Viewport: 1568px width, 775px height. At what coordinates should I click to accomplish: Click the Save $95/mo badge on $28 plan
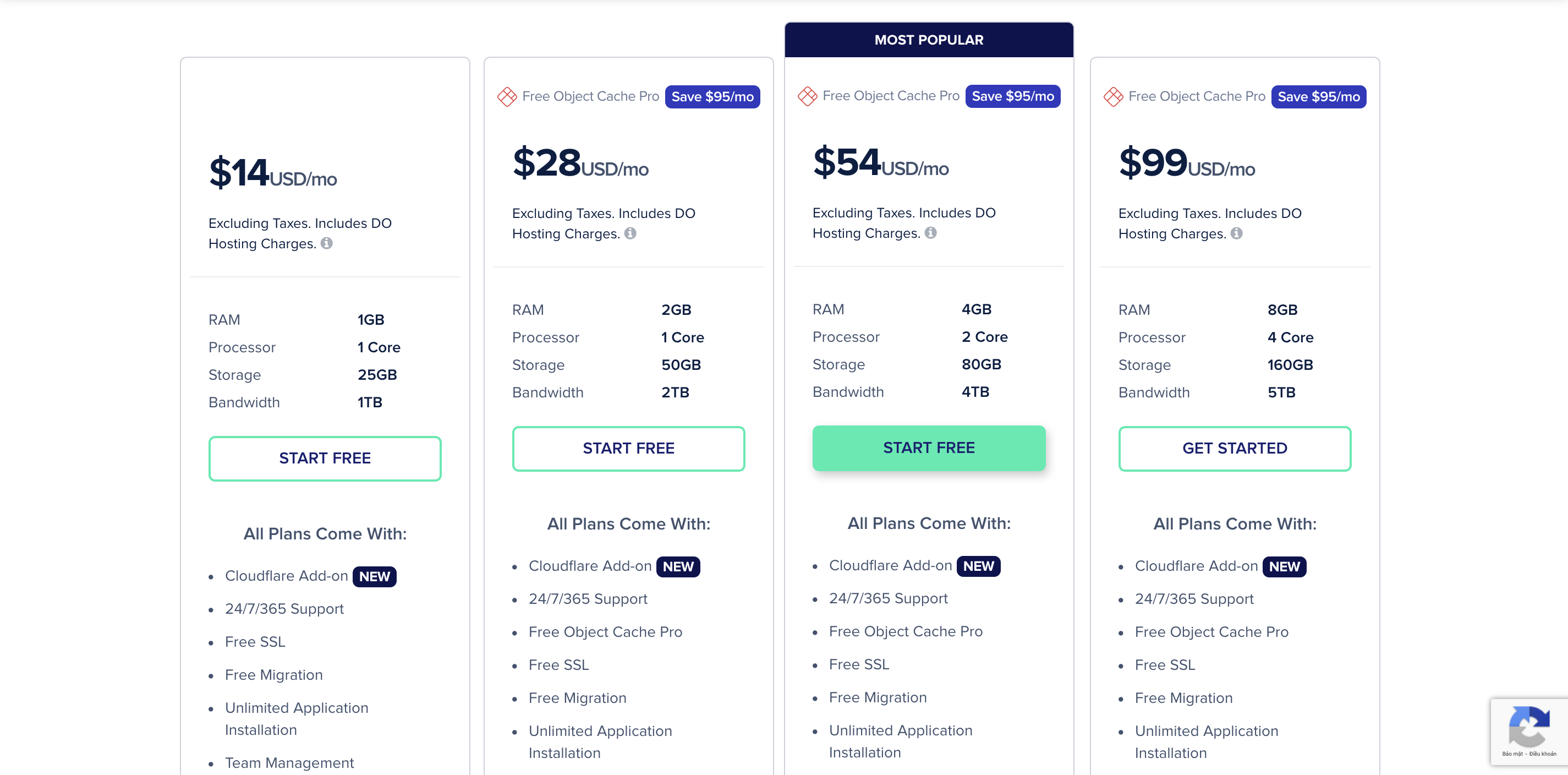pos(712,96)
